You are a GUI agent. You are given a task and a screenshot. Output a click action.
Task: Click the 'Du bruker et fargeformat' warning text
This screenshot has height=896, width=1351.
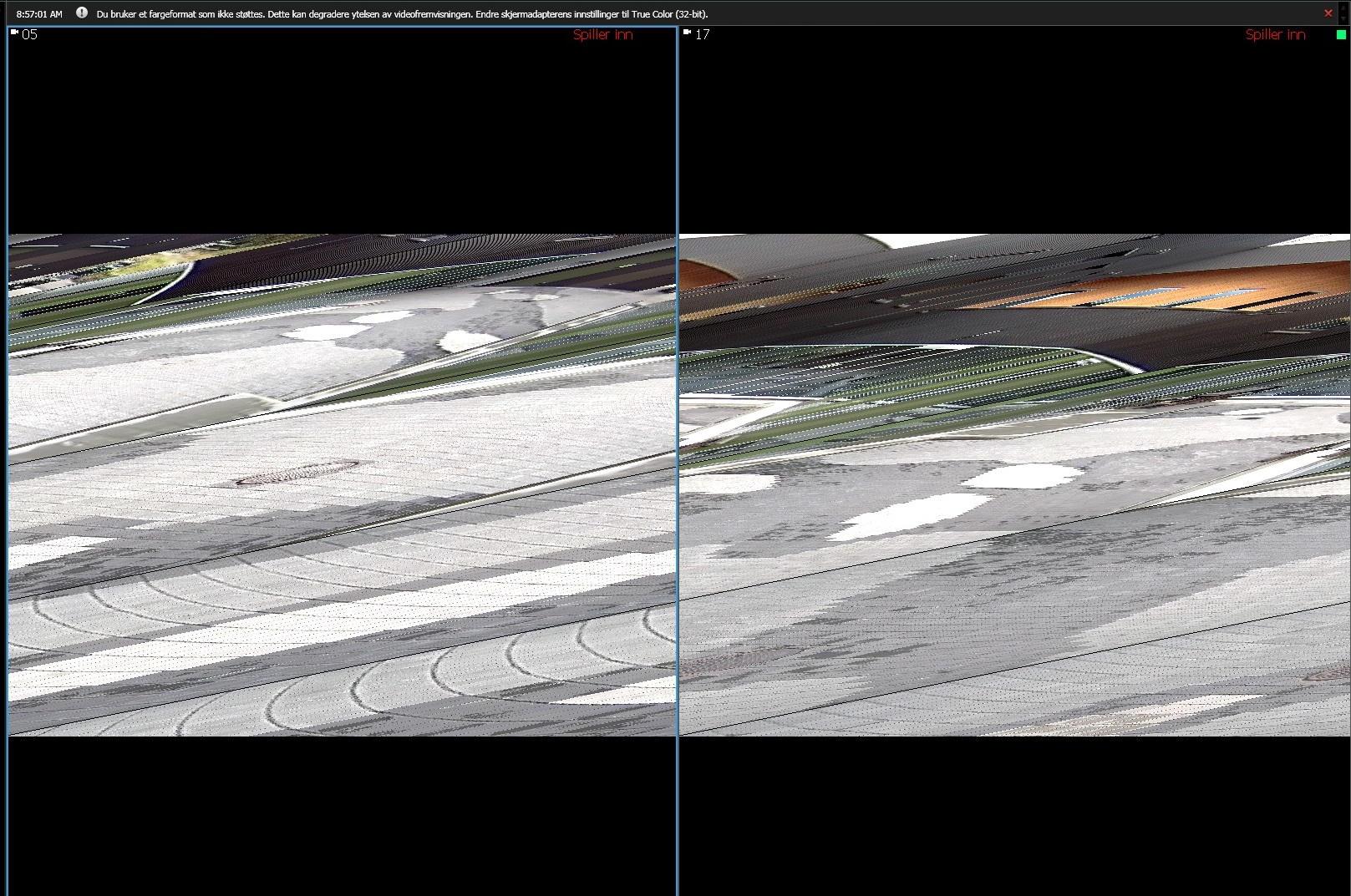point(402,14)
